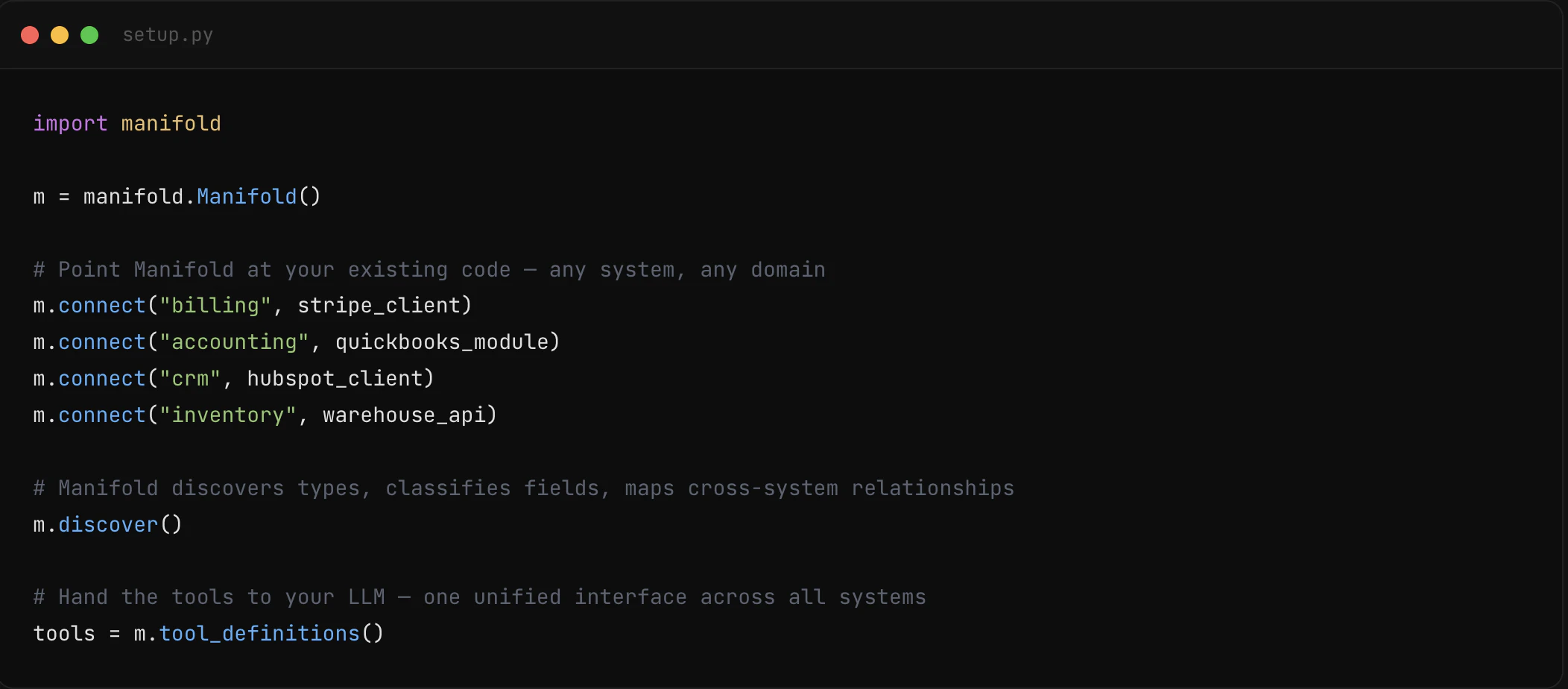
Task: Click the green maximize window dot
Action: [x=89, y=35]
